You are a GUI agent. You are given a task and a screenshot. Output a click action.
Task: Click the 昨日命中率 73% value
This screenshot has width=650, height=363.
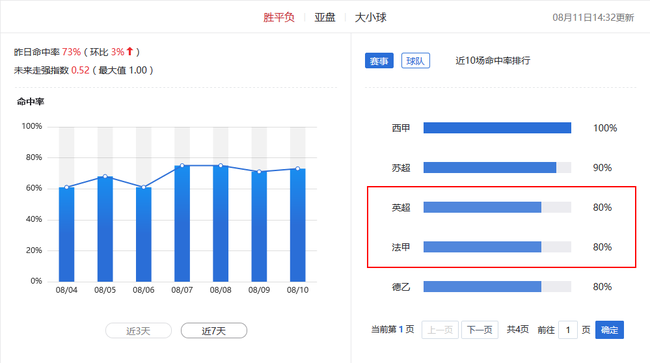(x=71, y=52)
